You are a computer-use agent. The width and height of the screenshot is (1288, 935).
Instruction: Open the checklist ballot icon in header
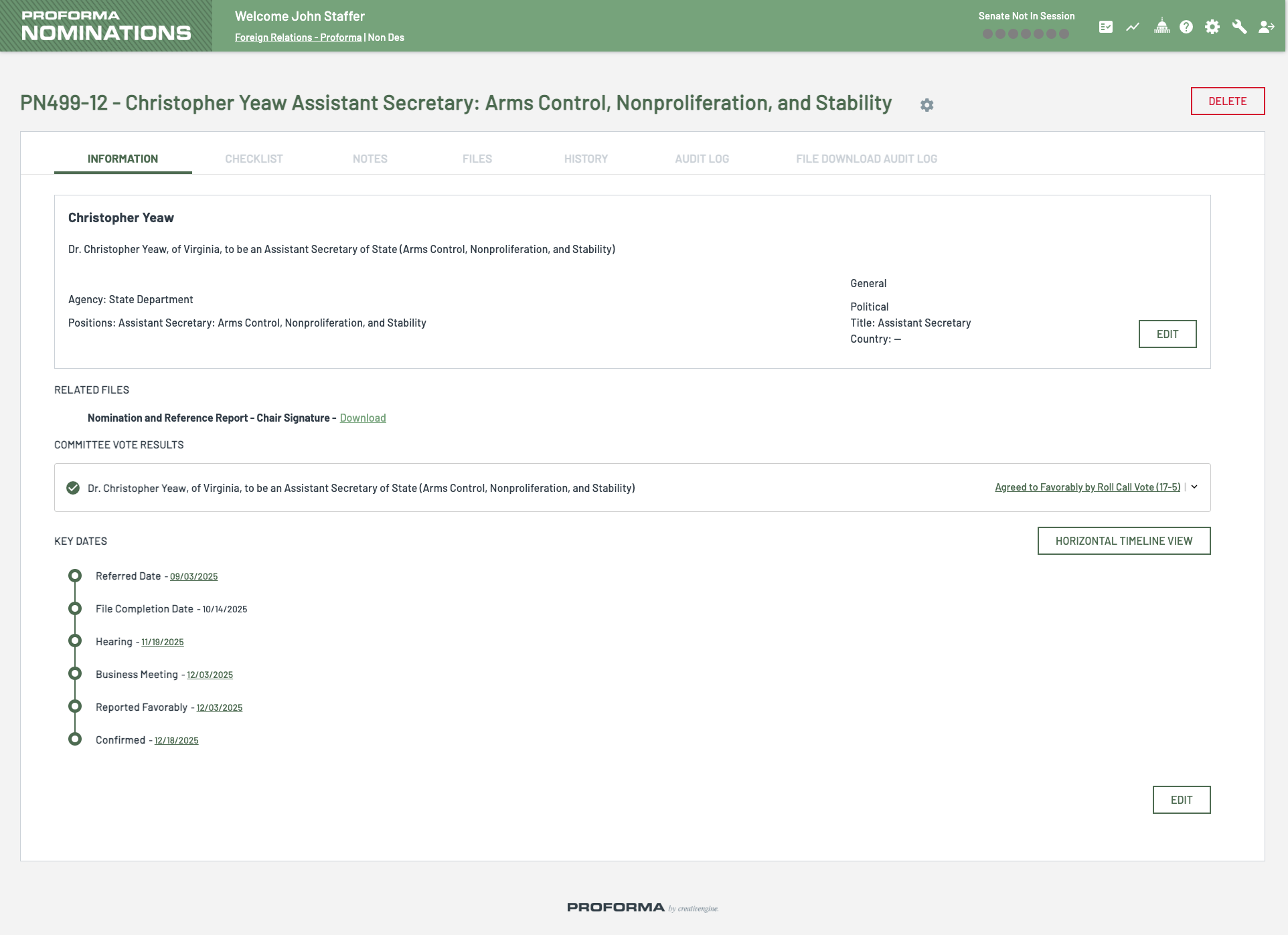point(1106,27)
